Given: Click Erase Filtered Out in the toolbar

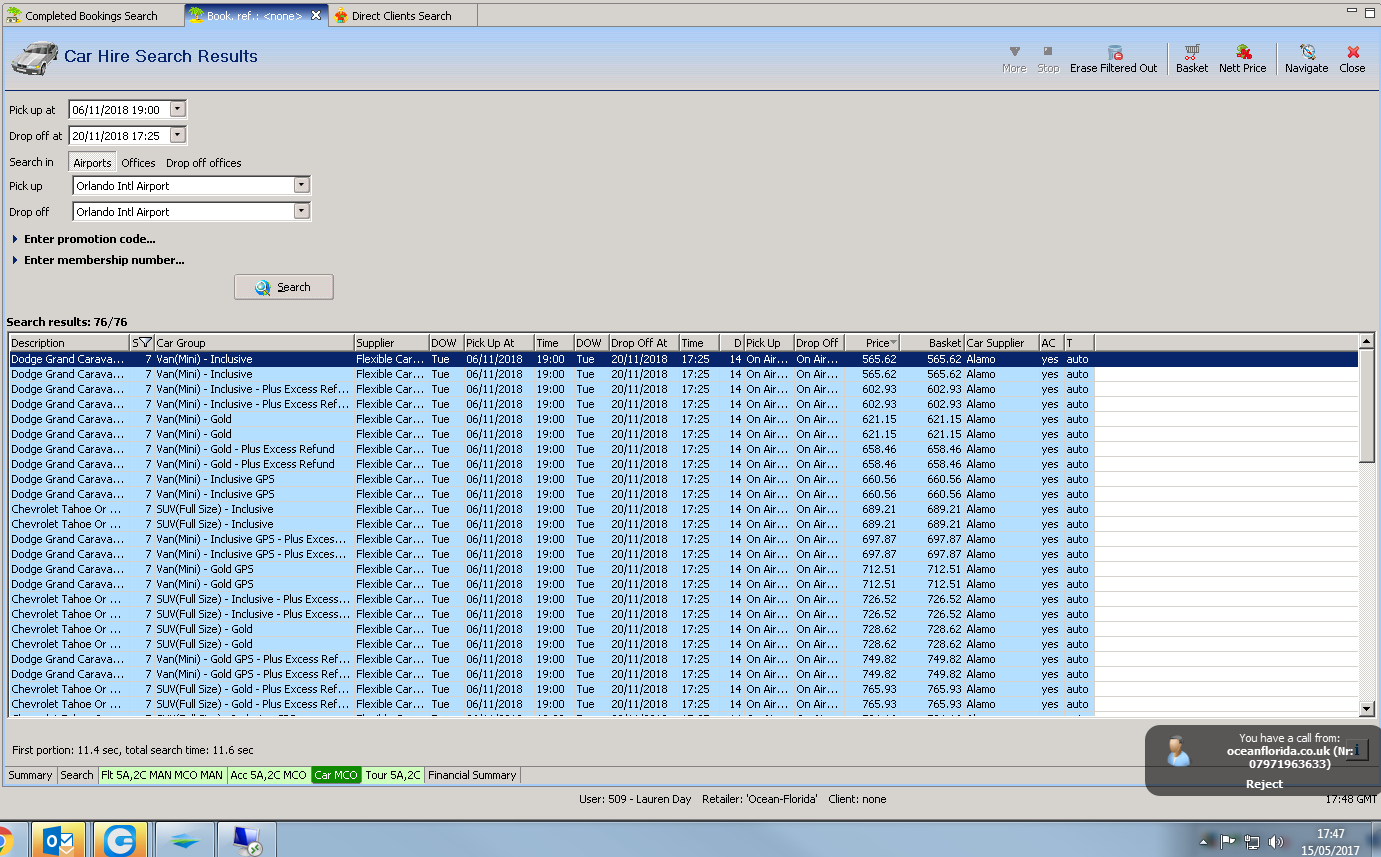Looking at the screenshot, I should point(1113,58).
